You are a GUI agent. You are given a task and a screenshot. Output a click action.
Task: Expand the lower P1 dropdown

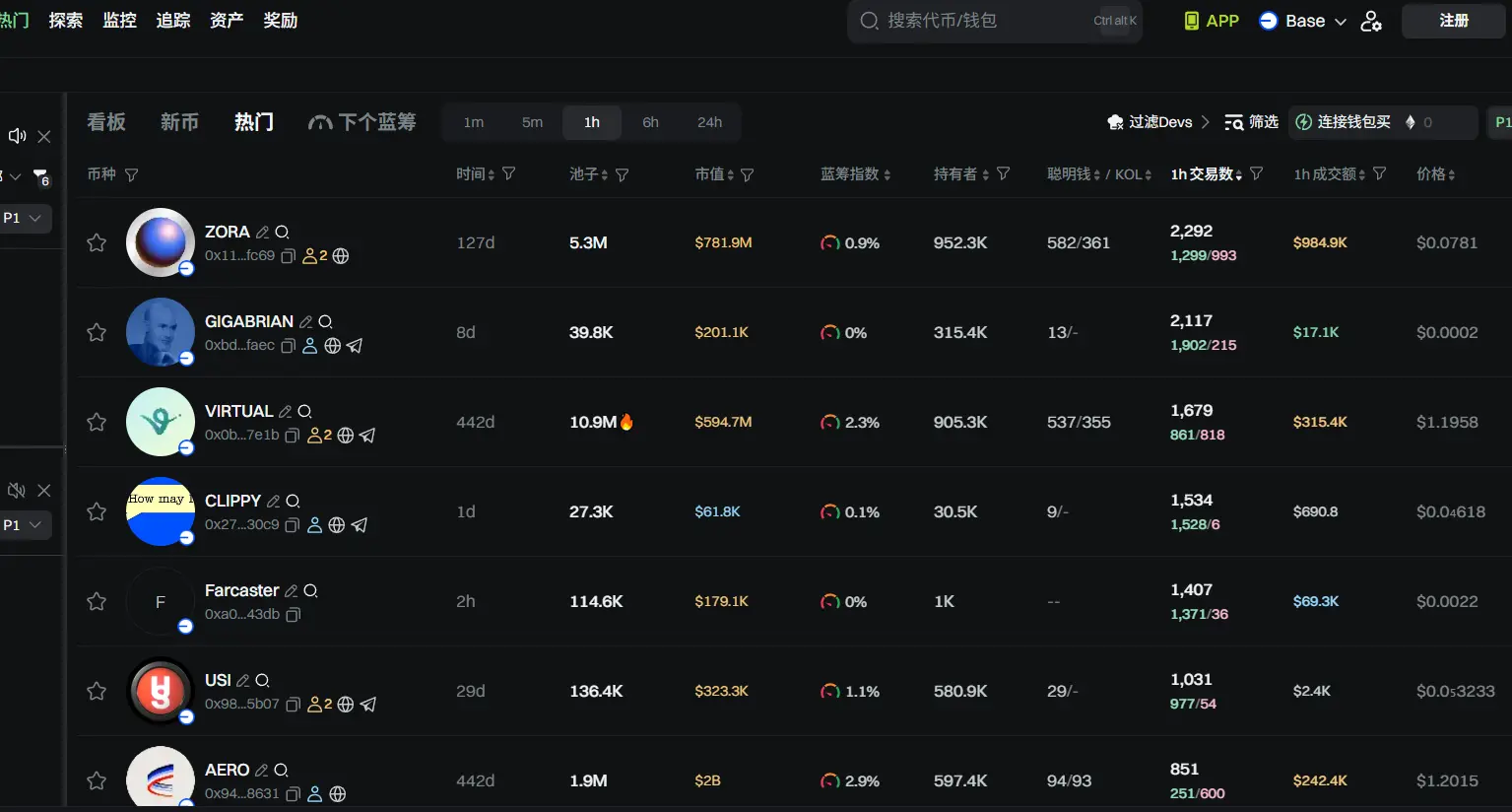pos(24,525)
